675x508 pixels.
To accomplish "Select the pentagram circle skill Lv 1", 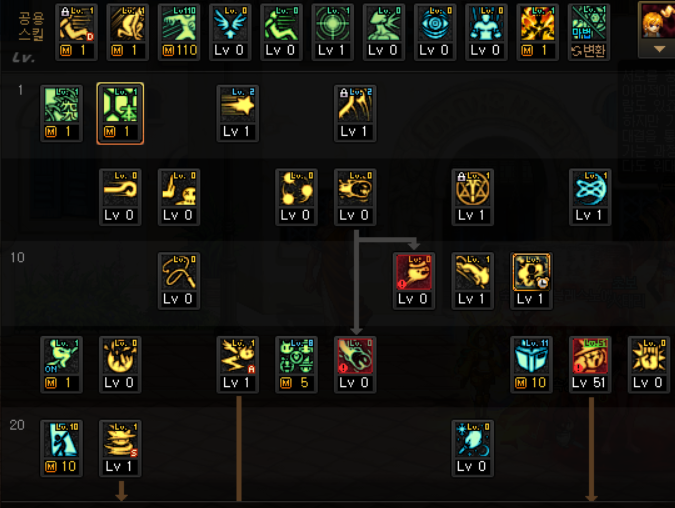I will pos(473,197).
